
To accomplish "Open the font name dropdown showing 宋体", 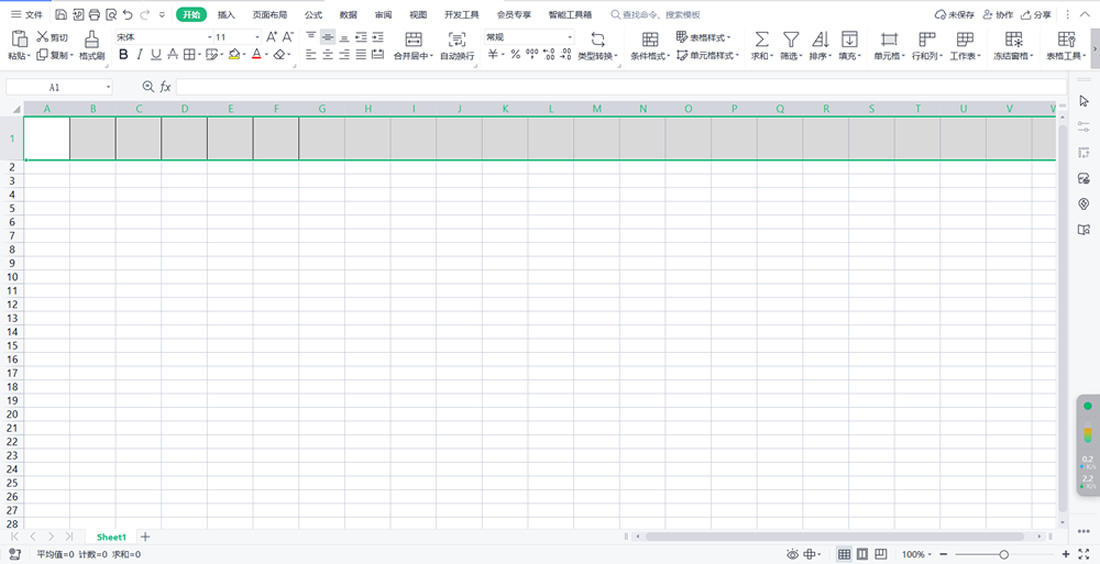I will point(160,37).
